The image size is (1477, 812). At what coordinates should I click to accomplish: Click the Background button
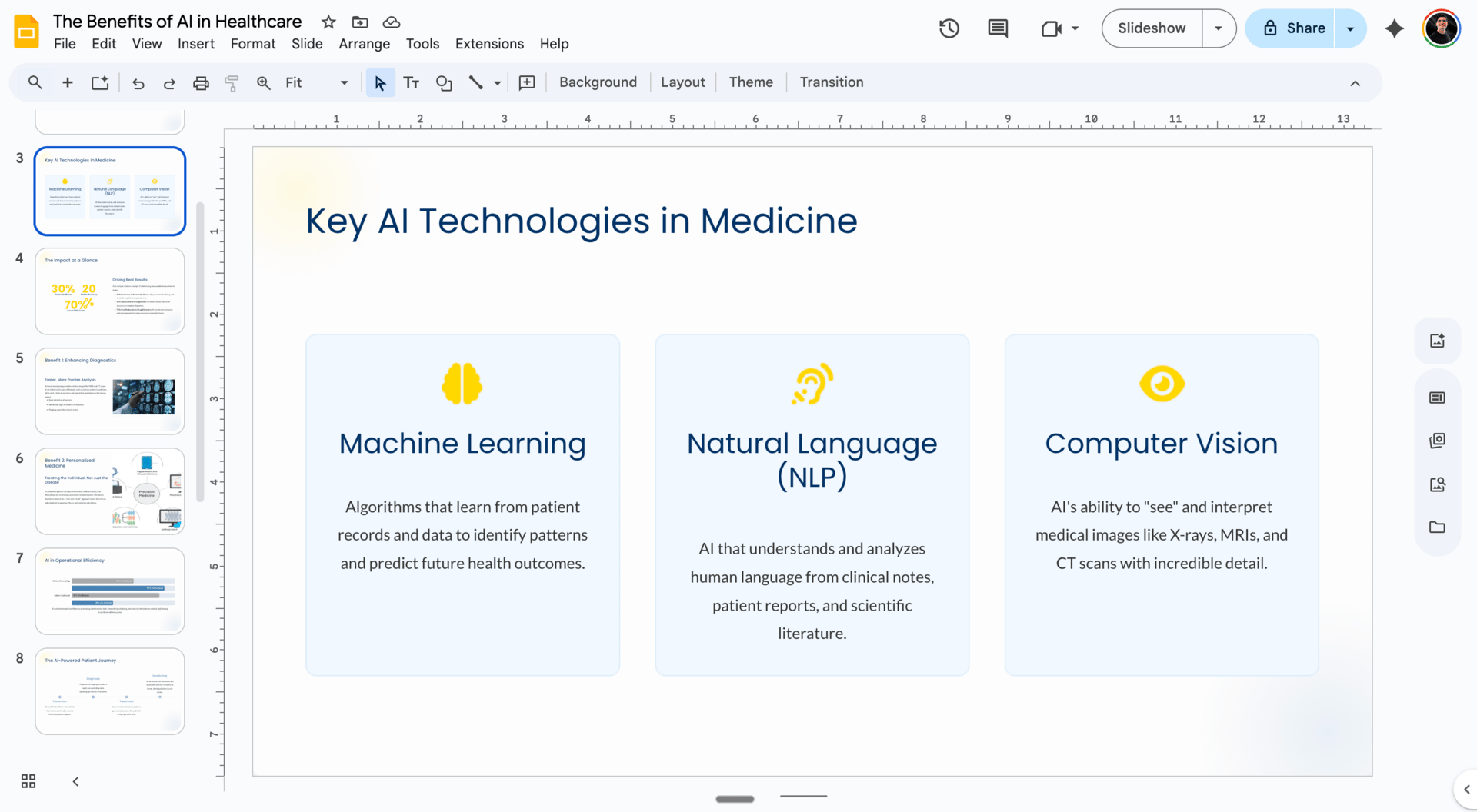[x=598, y=82]
